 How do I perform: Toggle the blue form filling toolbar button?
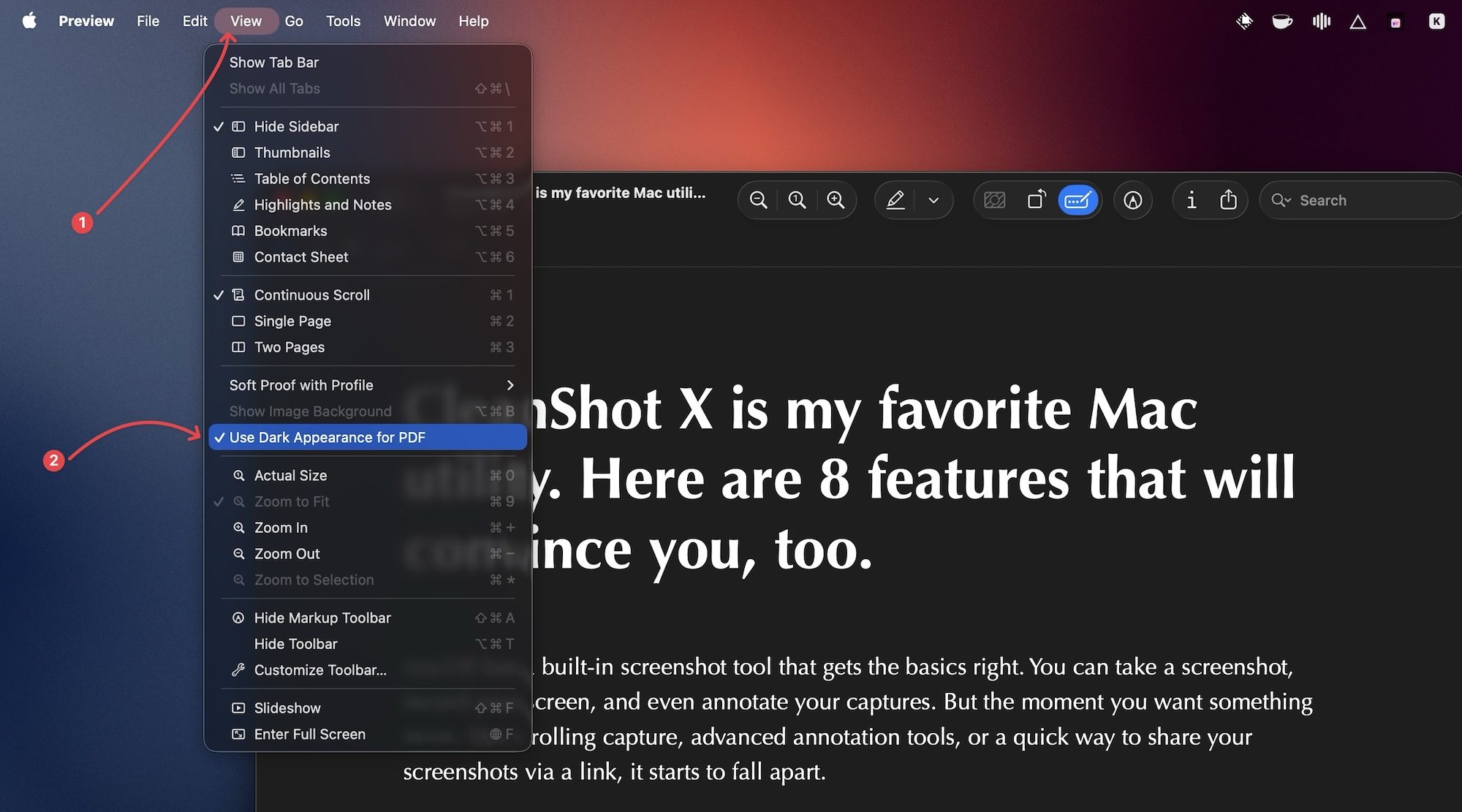[1078, 200]
